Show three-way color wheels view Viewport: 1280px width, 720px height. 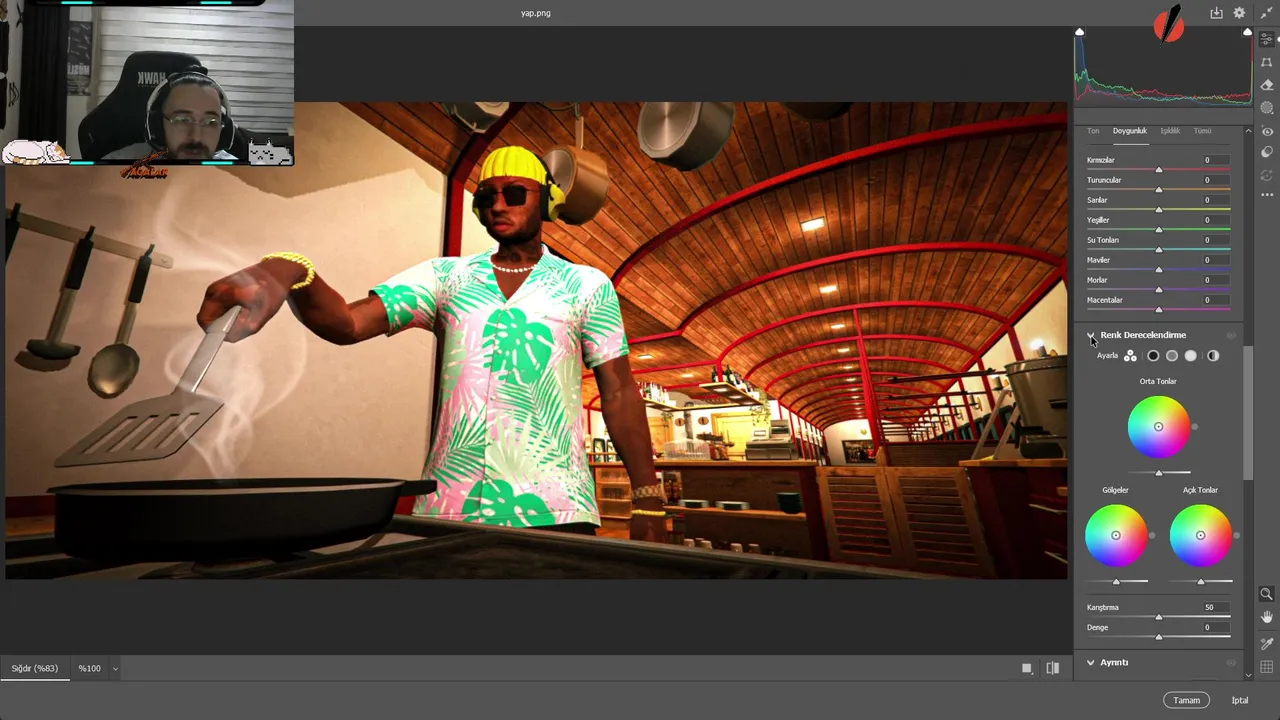[x=1130, y=356]
